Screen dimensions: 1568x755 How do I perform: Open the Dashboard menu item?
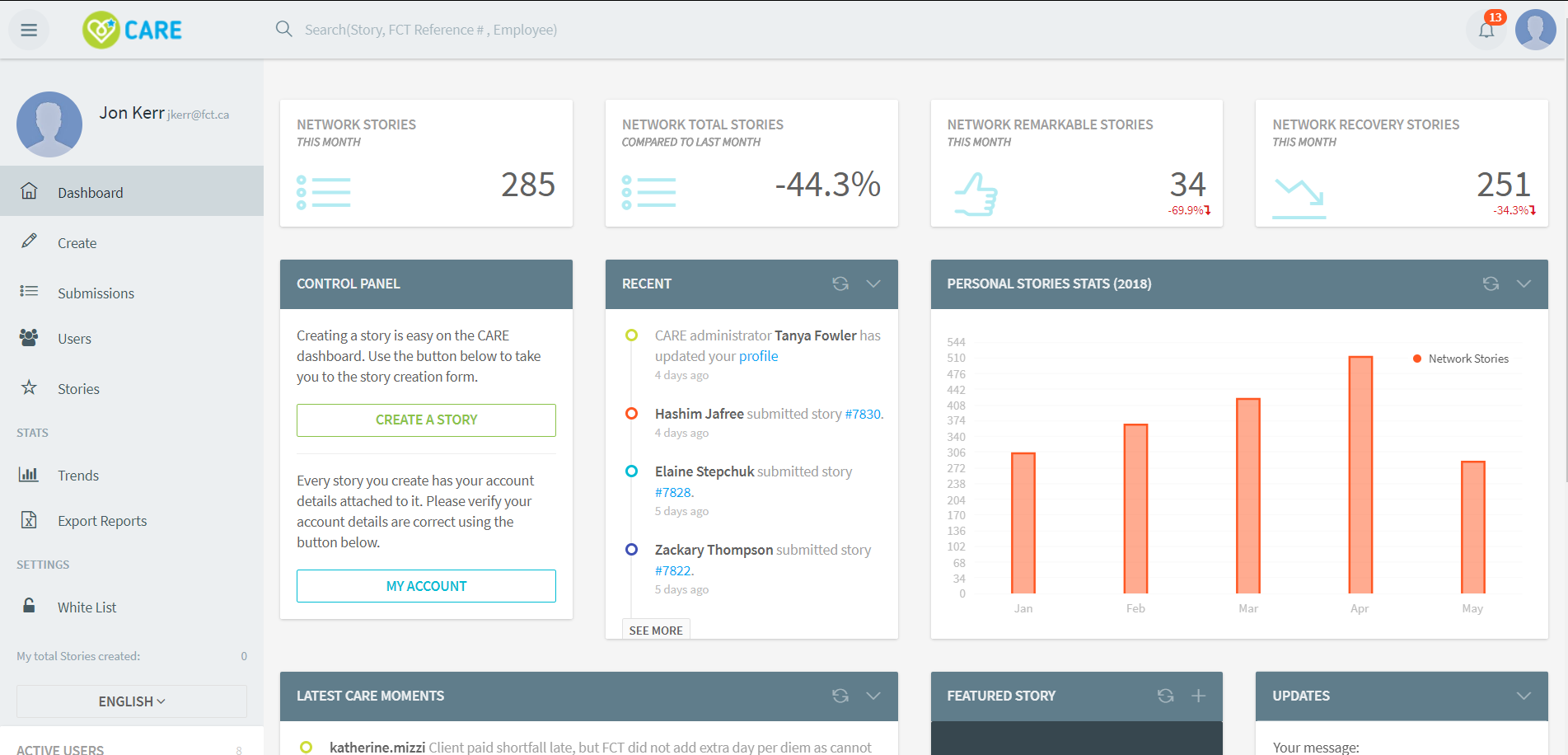pyautogui.click(x=132, y=191)
